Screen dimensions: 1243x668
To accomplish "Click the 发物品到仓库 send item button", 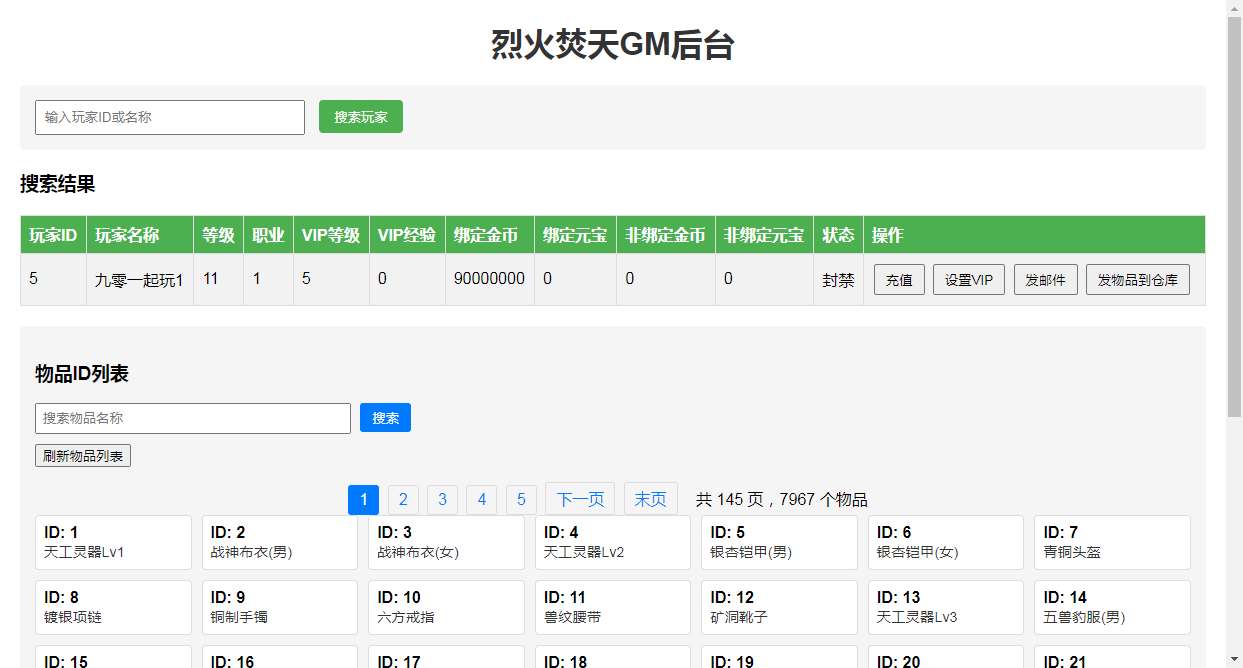I will tap(1137, 280).
